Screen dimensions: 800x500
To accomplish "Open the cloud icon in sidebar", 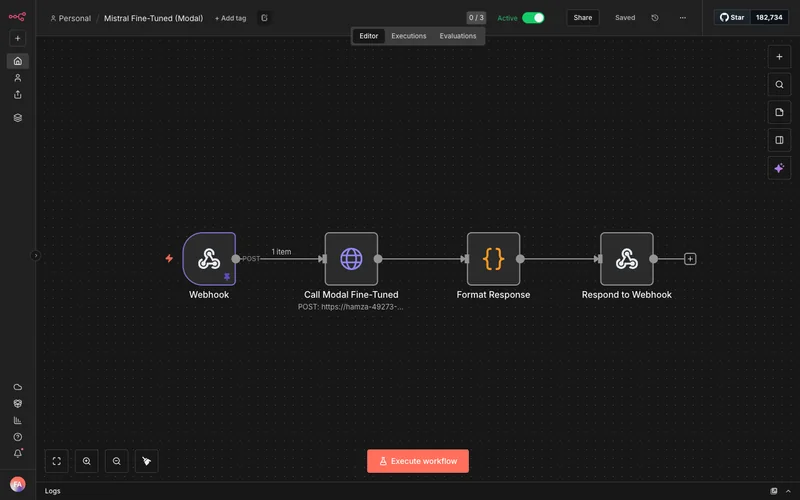I will pos(18,387).
